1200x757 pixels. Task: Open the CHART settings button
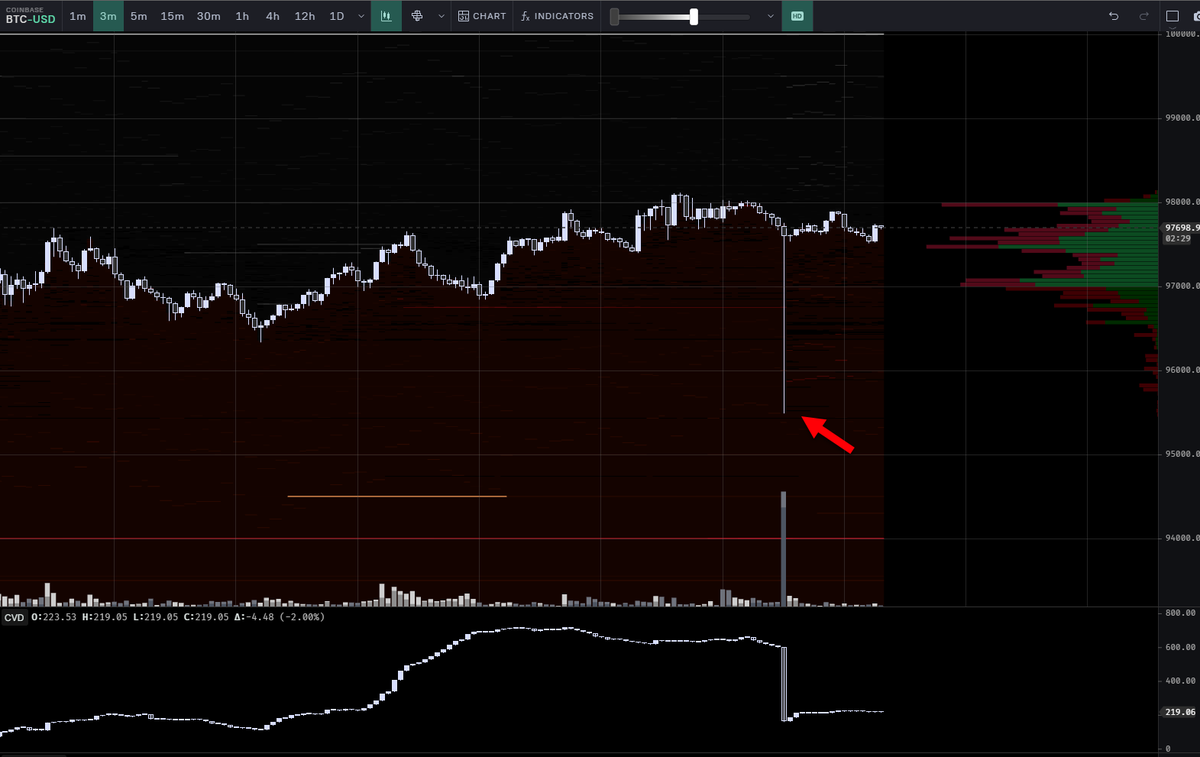tap(482, 16)
